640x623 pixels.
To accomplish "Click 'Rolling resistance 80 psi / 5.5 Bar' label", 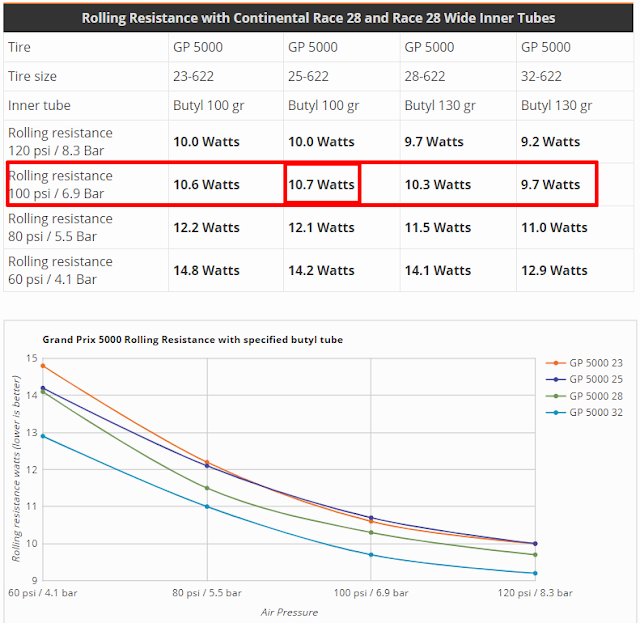I will [60, 227].
